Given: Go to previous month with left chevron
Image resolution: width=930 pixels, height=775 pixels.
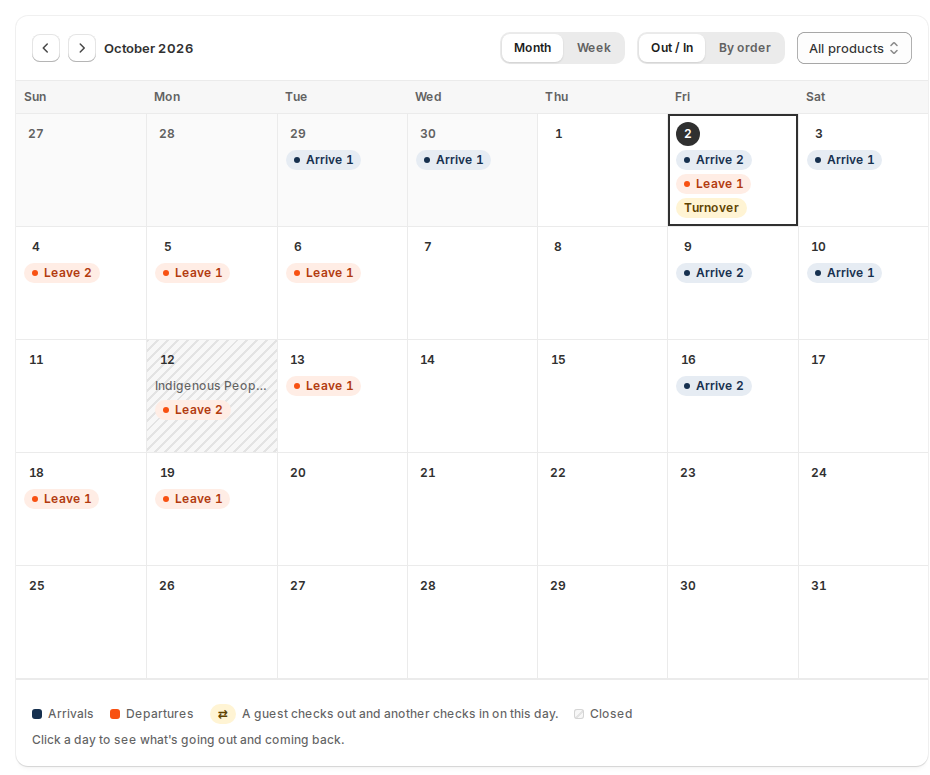Looking at the screenshot, I should coord(46,48).
